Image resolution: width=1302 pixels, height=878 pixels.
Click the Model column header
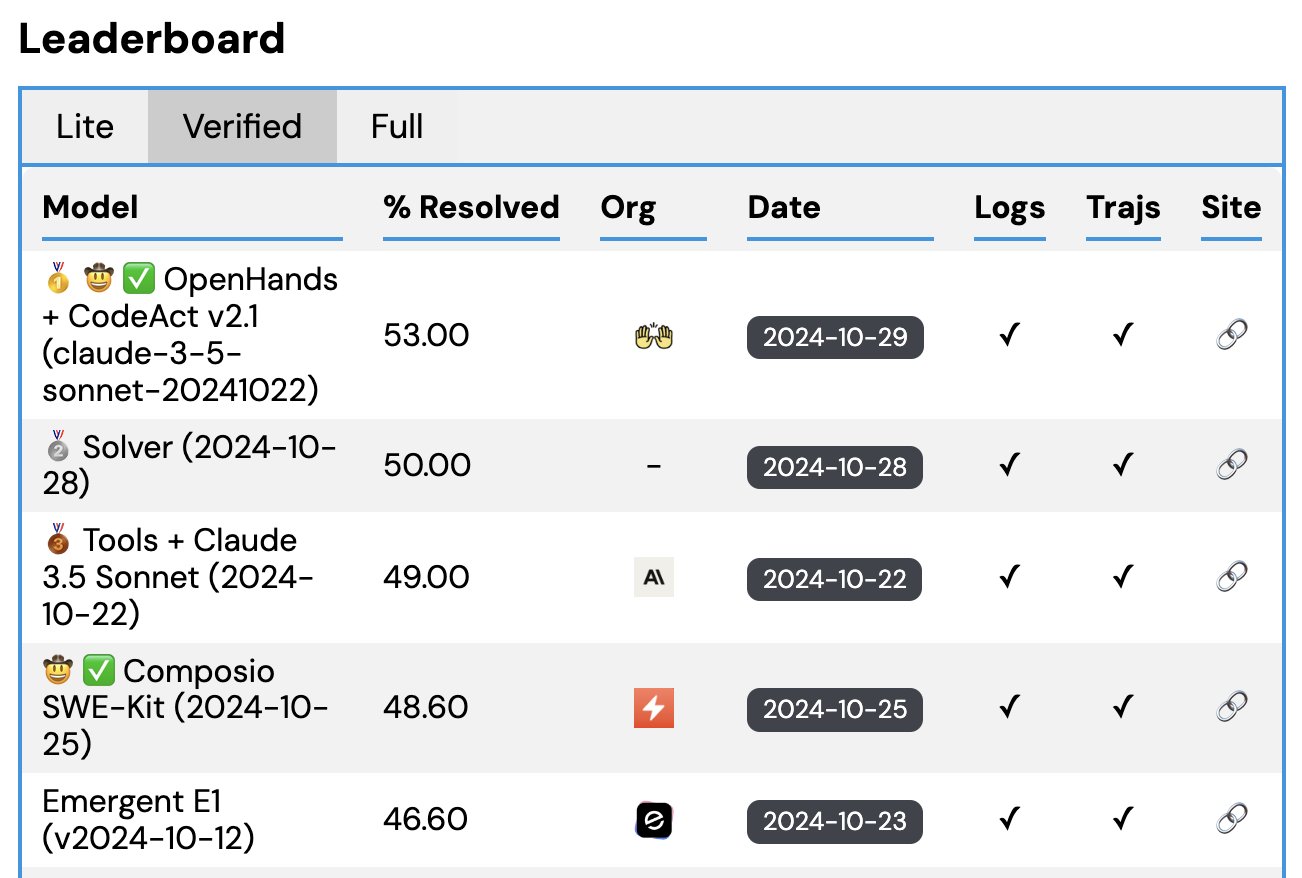coord(91,208)
